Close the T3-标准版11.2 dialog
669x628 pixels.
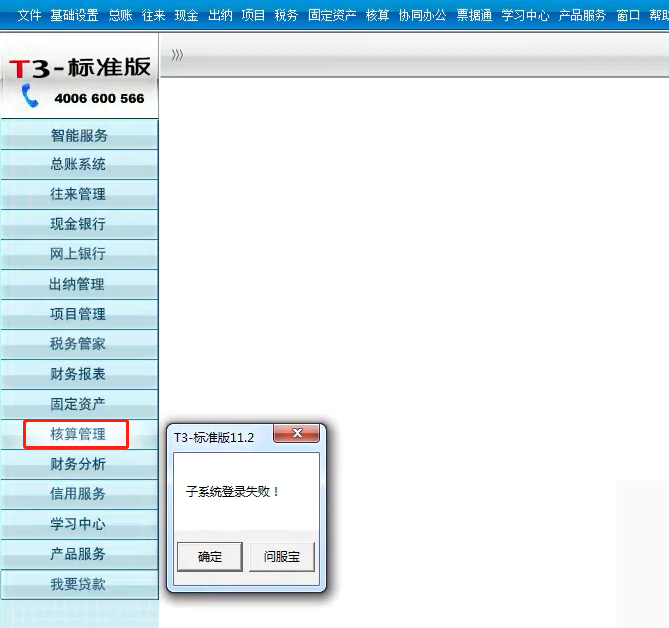(297, 433)
